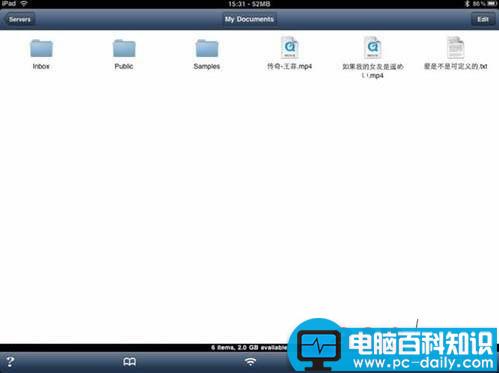Open the book reader icon in bottom toolbar
Viewport: 499px width, 373px height.
pyautogui.click(x=130, y=362)
